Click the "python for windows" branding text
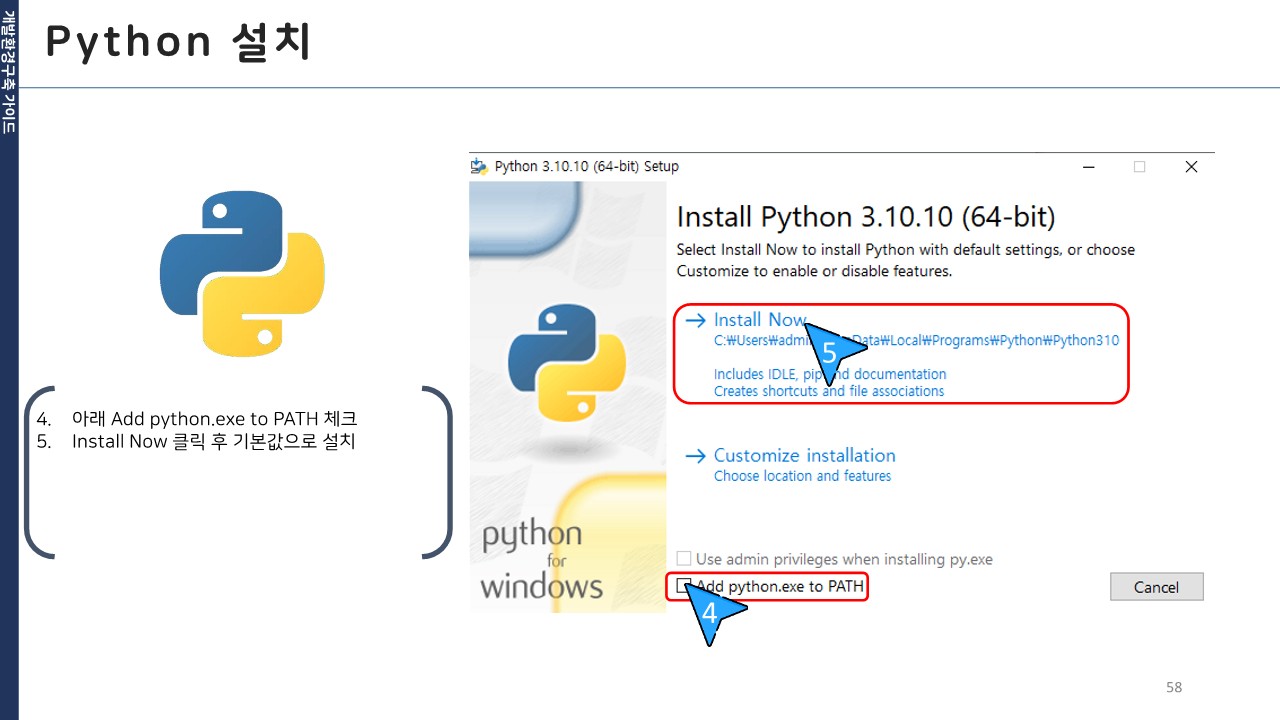Screen dimensions: 1280x720 coord(541,560)
